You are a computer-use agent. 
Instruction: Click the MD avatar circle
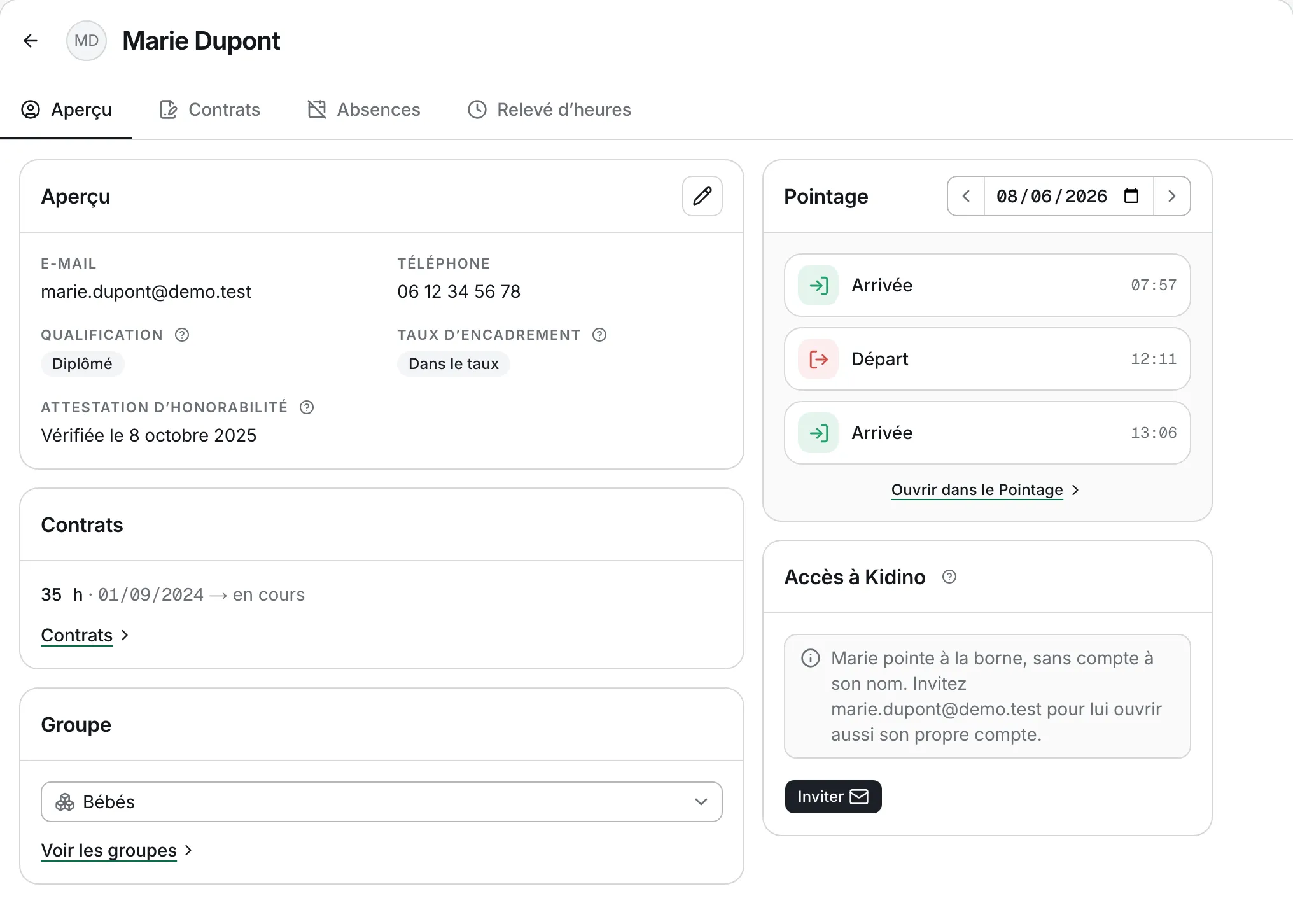[87, 41]
